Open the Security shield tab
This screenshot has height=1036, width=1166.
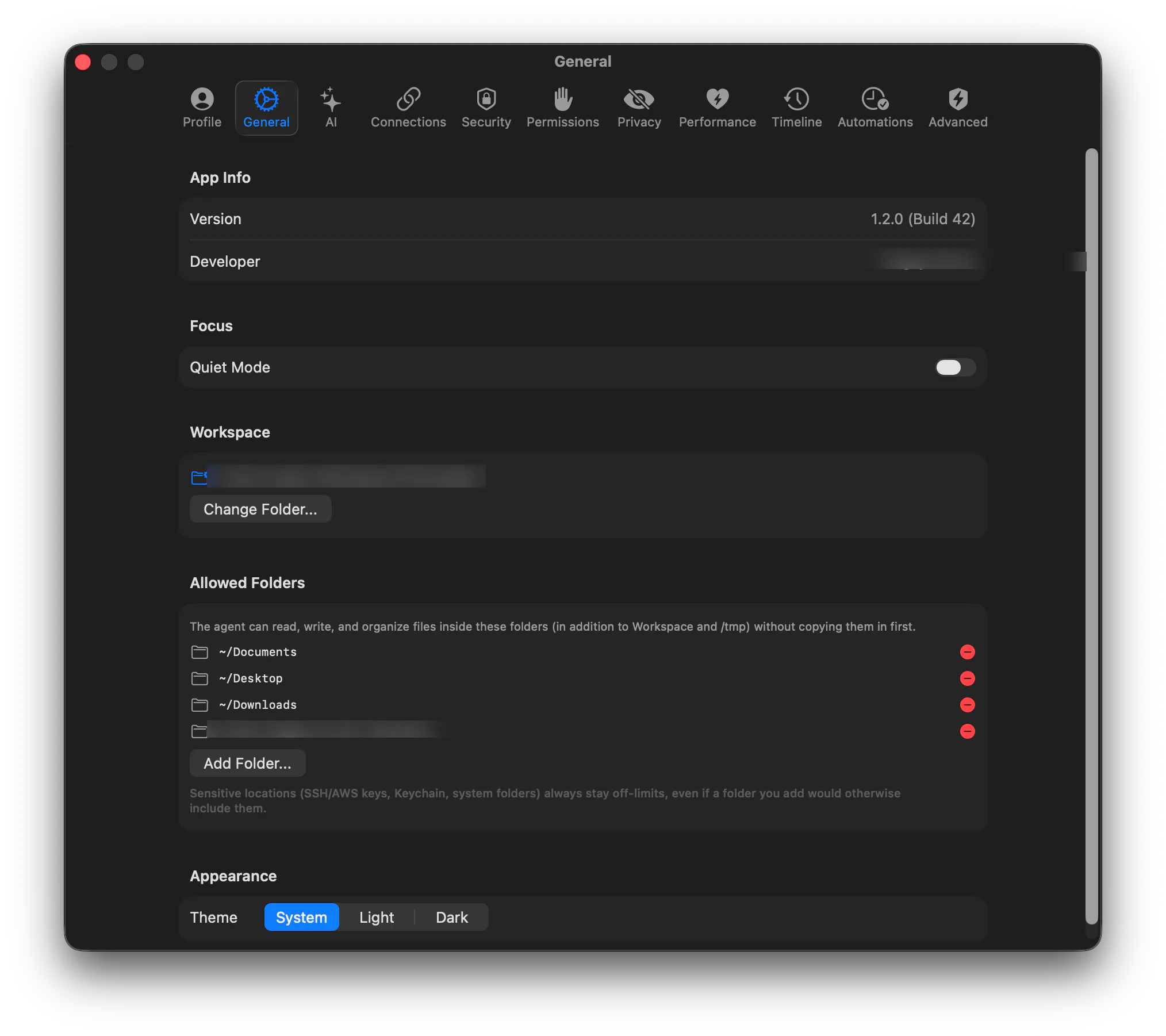486,108
